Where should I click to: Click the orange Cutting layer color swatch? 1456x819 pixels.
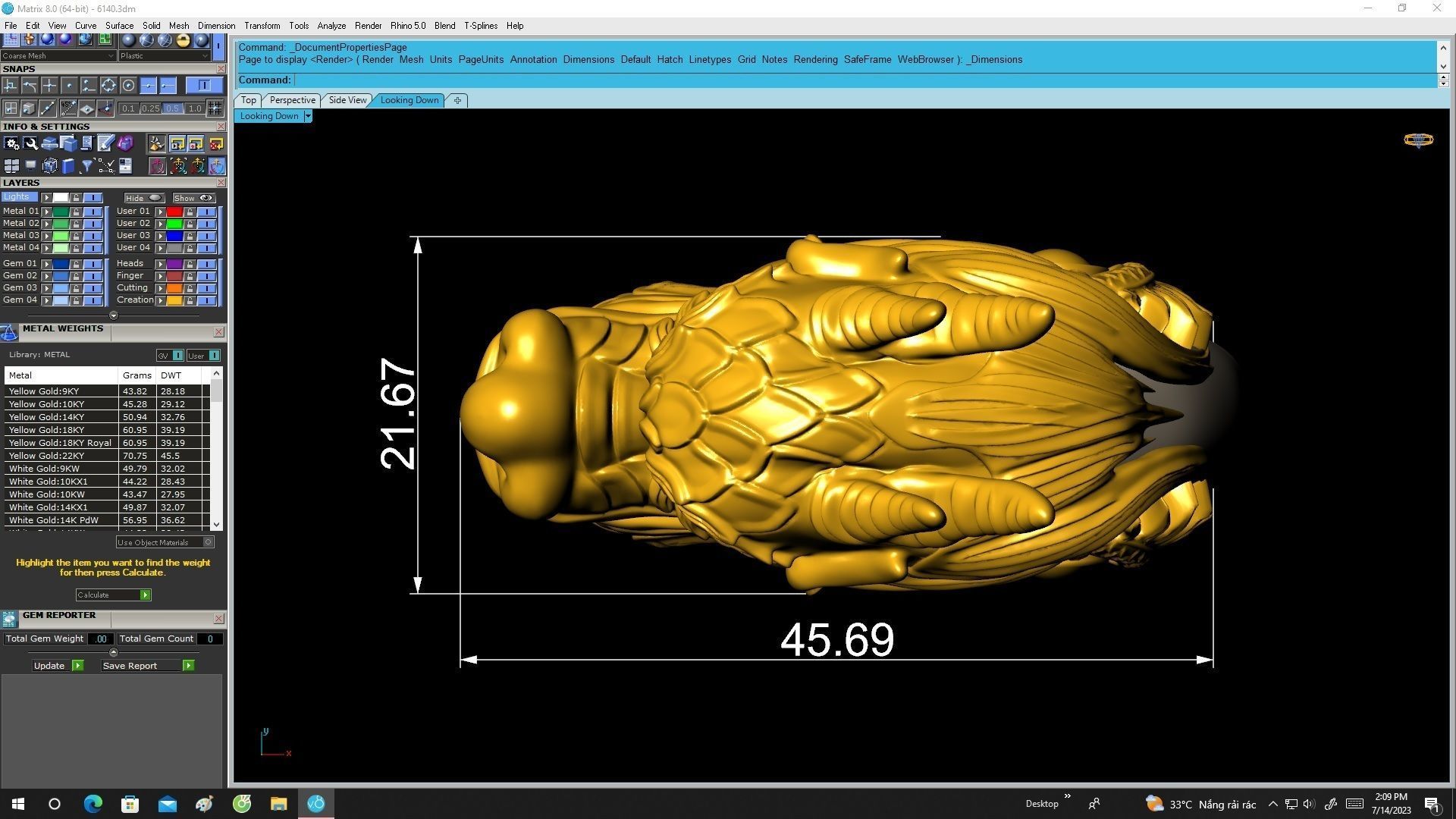[174, 288]
